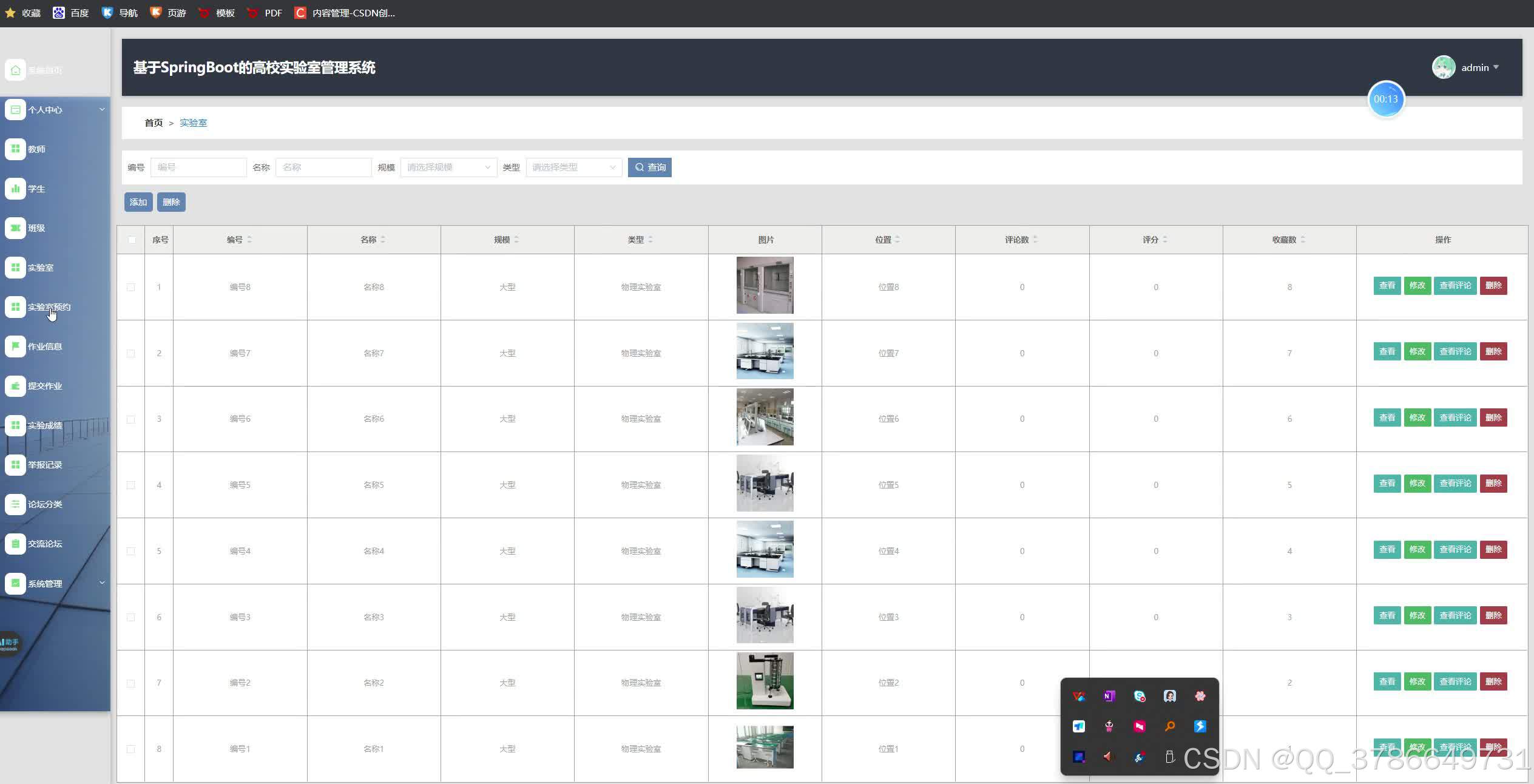Click the 班级 sidebar icon
Image resolution: width=1534 pixels, height=784 pixels.
pyautogui.click(x=15, y=228)
